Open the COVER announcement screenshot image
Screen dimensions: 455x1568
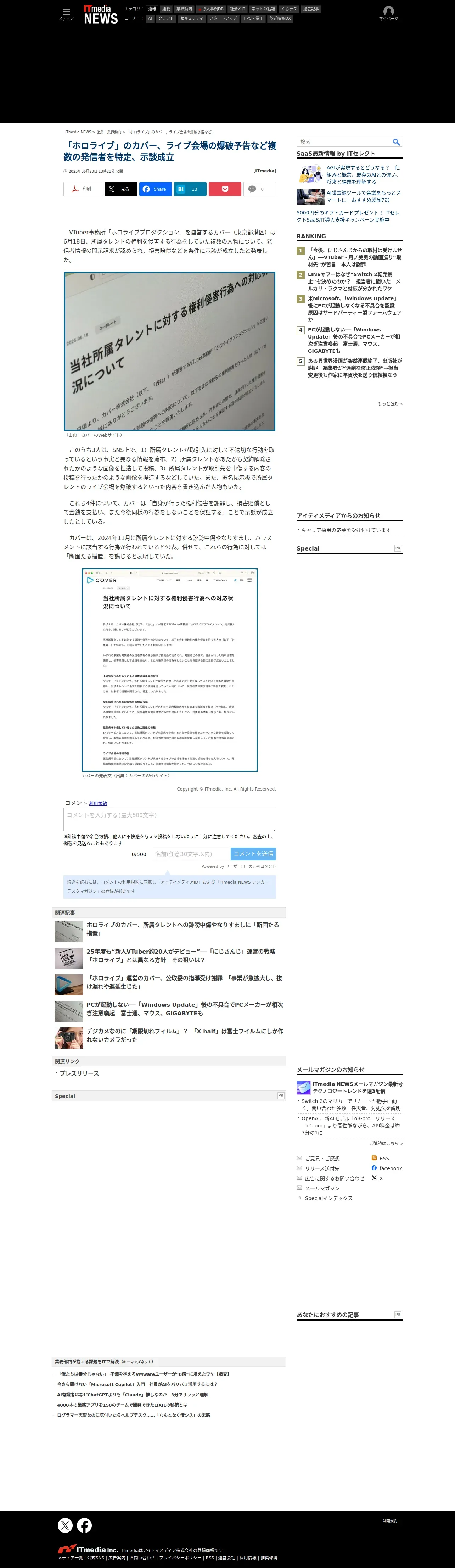170,670
